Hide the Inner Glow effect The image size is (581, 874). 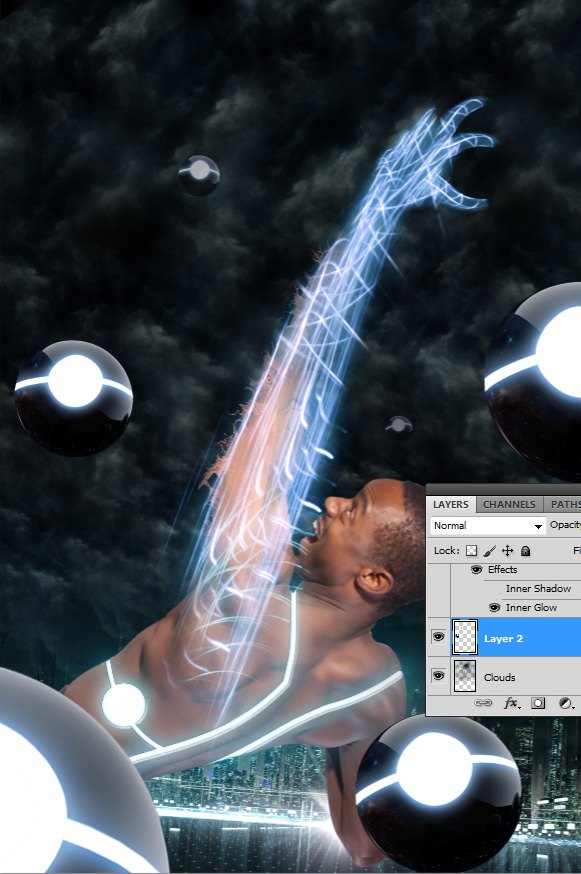(x=494, y=608)
